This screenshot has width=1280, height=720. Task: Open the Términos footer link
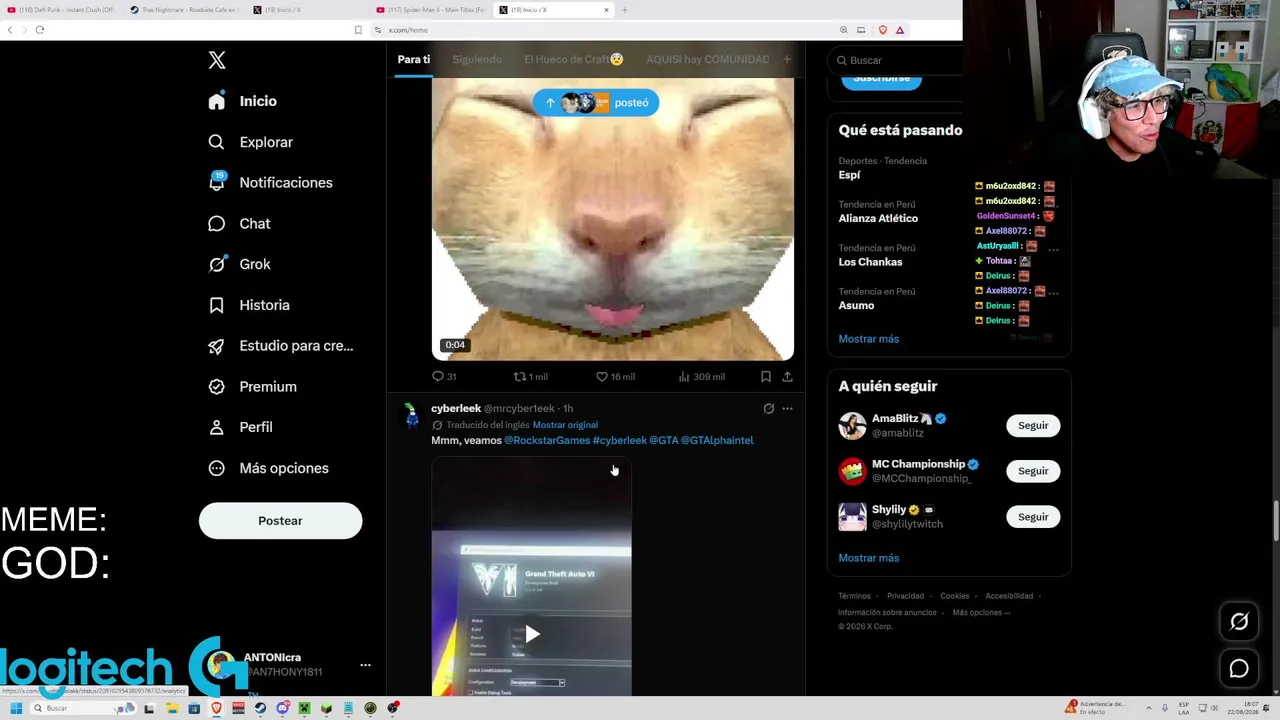click(854, 596)
